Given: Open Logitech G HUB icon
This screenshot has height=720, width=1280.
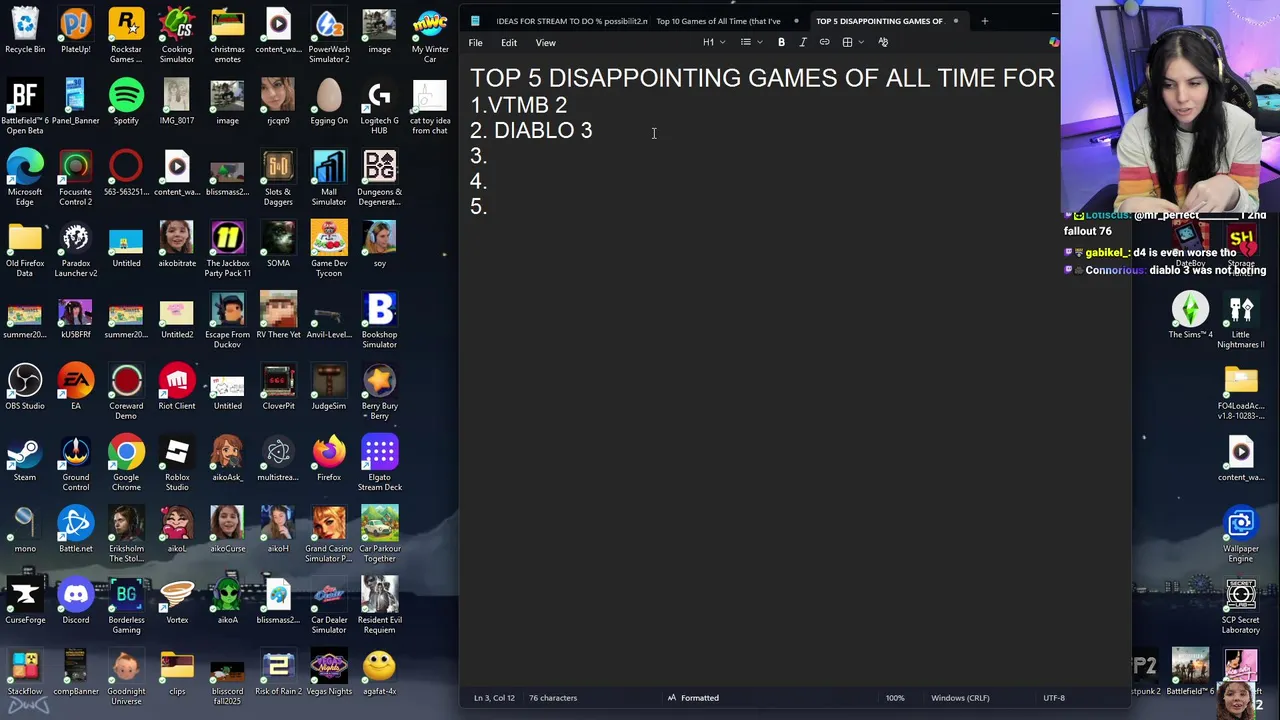Looking at the screenshot, I should point(379,108).
